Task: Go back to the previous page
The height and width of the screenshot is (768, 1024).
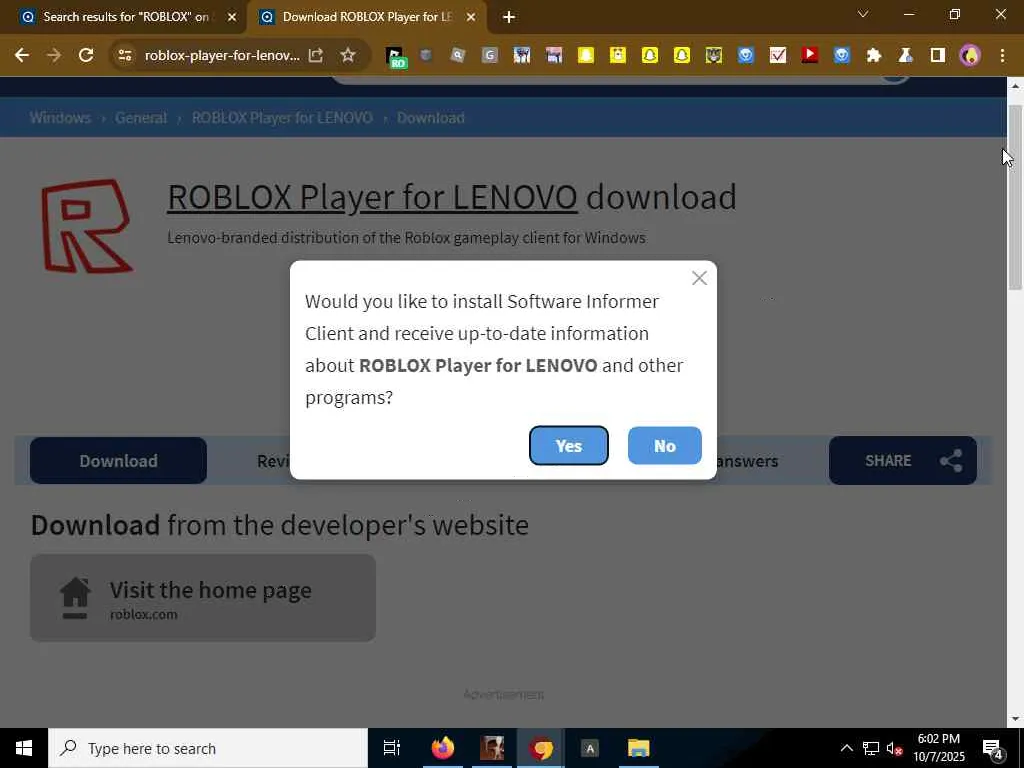Action: tap(22, 55)
